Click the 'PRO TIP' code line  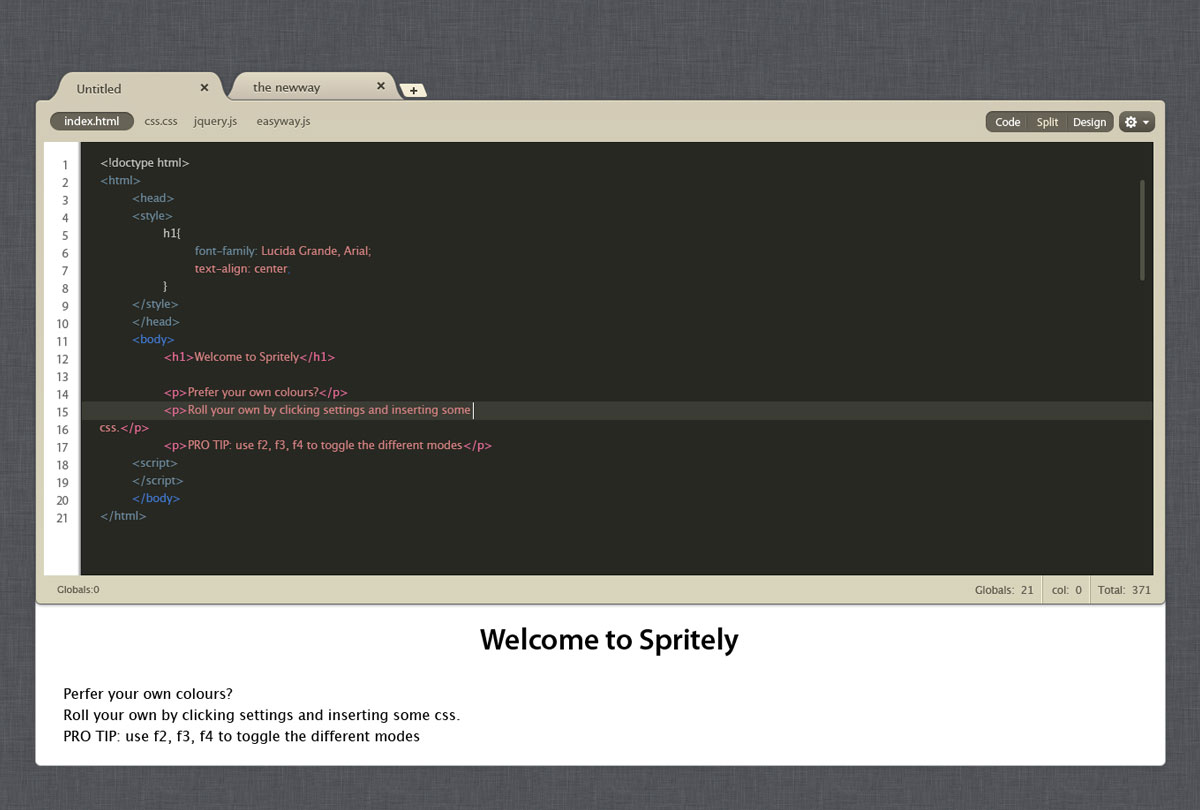328,445
